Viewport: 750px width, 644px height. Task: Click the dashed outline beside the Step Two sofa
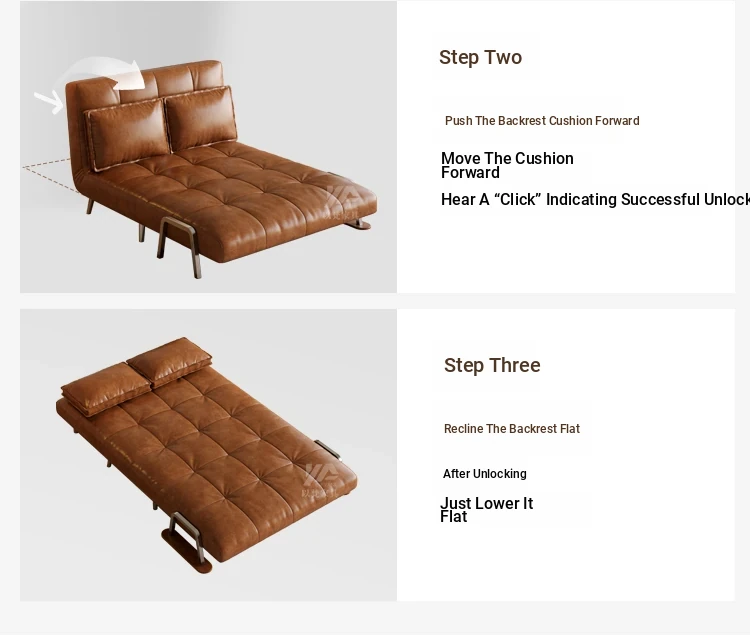(x=50, y=175)
